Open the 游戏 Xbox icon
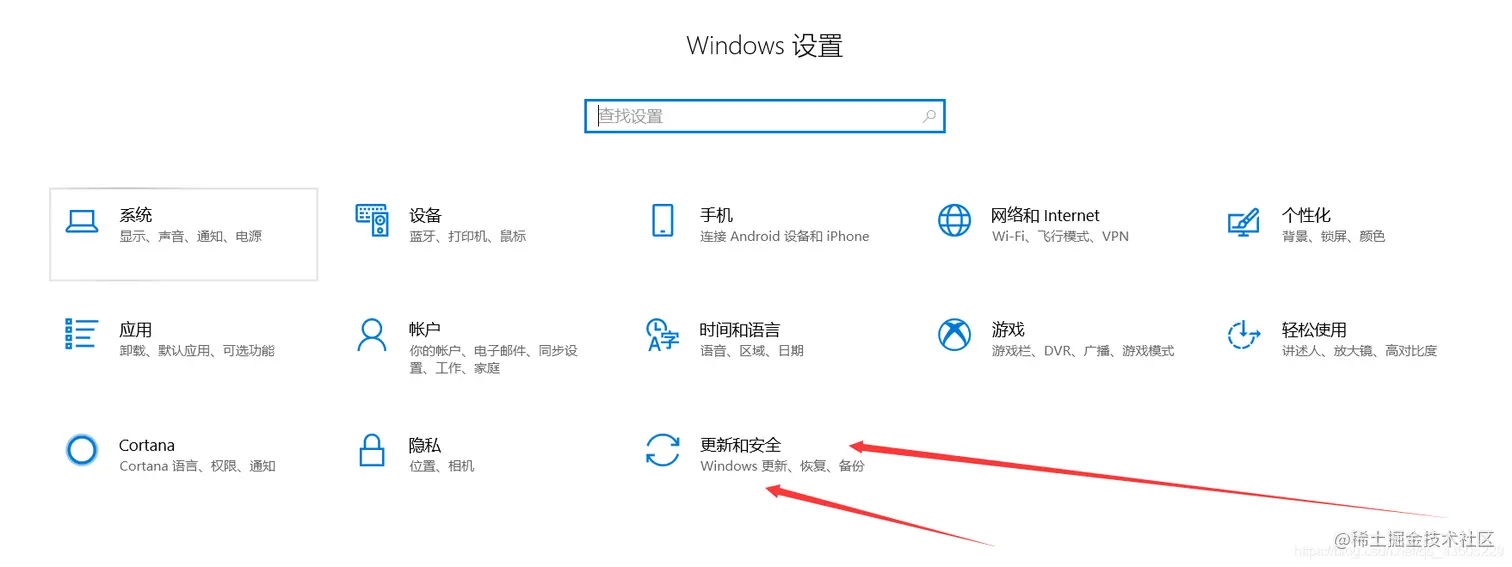 (954, 335)
